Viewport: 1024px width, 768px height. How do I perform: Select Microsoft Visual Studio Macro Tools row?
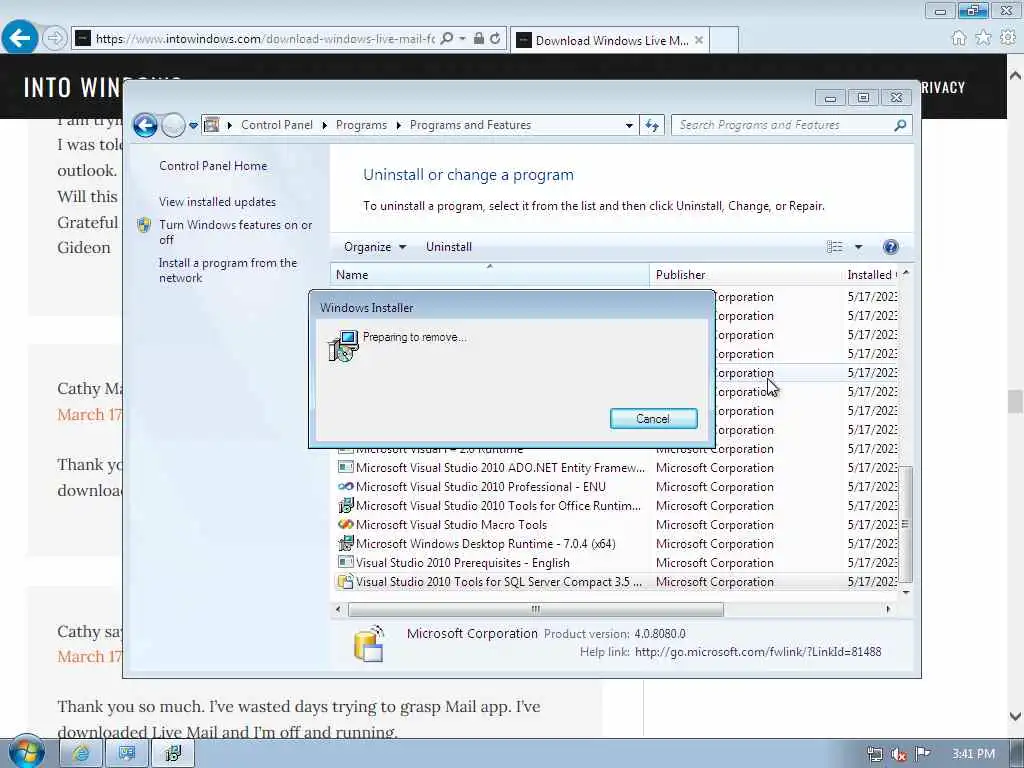[616, 524]
